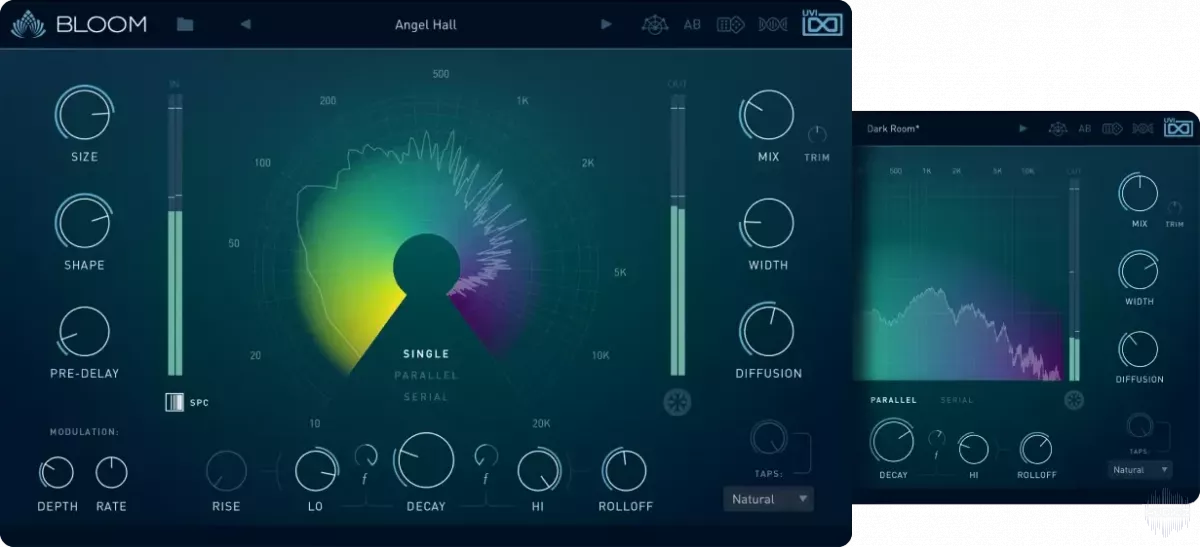Screen dimensions: 1200x547
Task: Select PARALLEL mode in the main window
Action: 426,376
